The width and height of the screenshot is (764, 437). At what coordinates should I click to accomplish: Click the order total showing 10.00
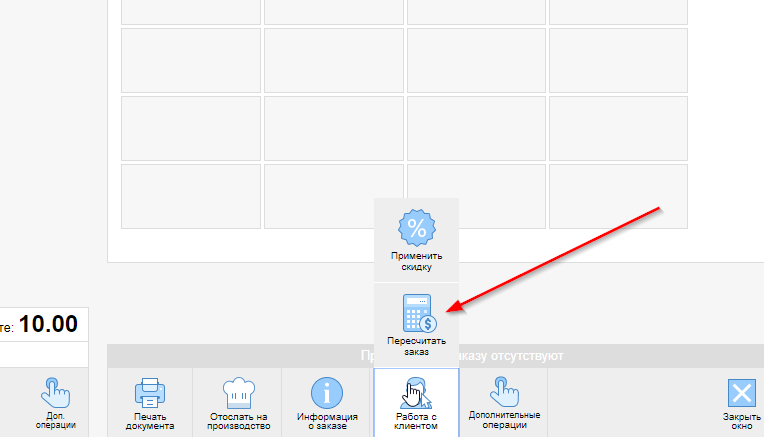pyautogui.click(x=47, y=323)
